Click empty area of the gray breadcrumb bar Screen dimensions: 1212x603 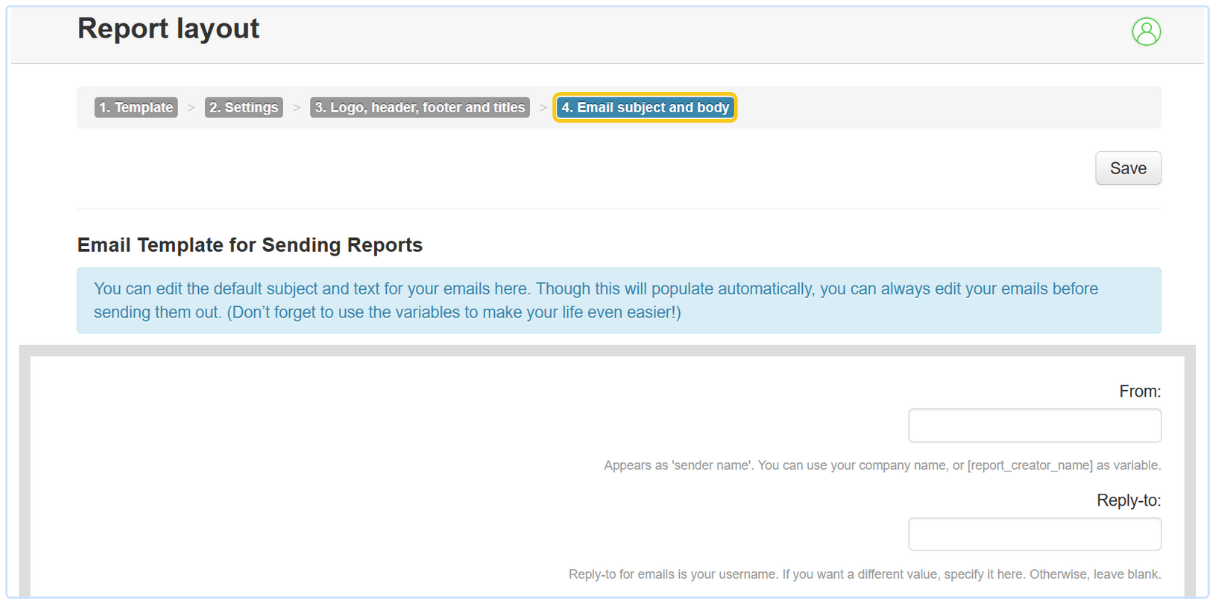(950, 108)
